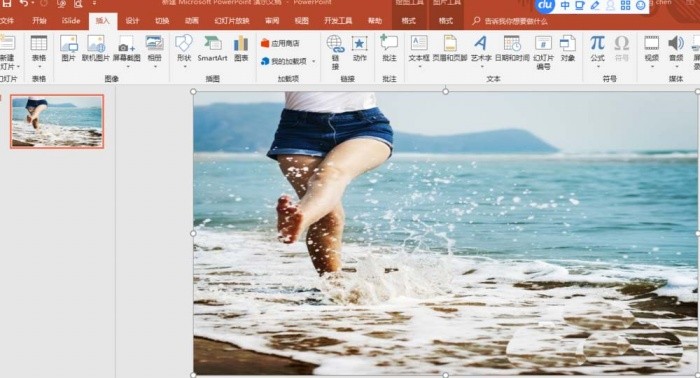The height and width of the screenshot is (378, 700).
Task: Click the Store add-ins button
Action: point(280,43)
